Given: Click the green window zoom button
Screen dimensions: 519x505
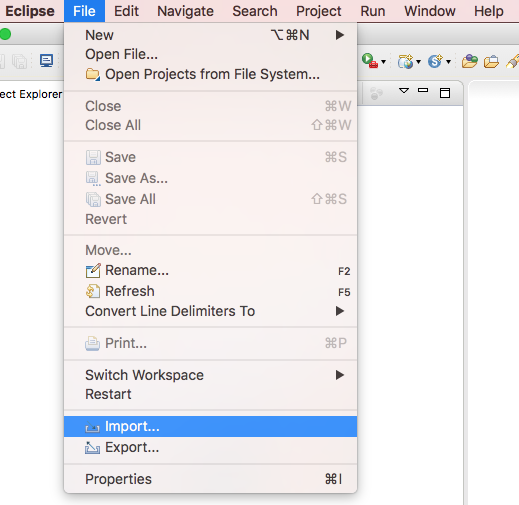Looking at the screenshot, I should coord(5,34).
